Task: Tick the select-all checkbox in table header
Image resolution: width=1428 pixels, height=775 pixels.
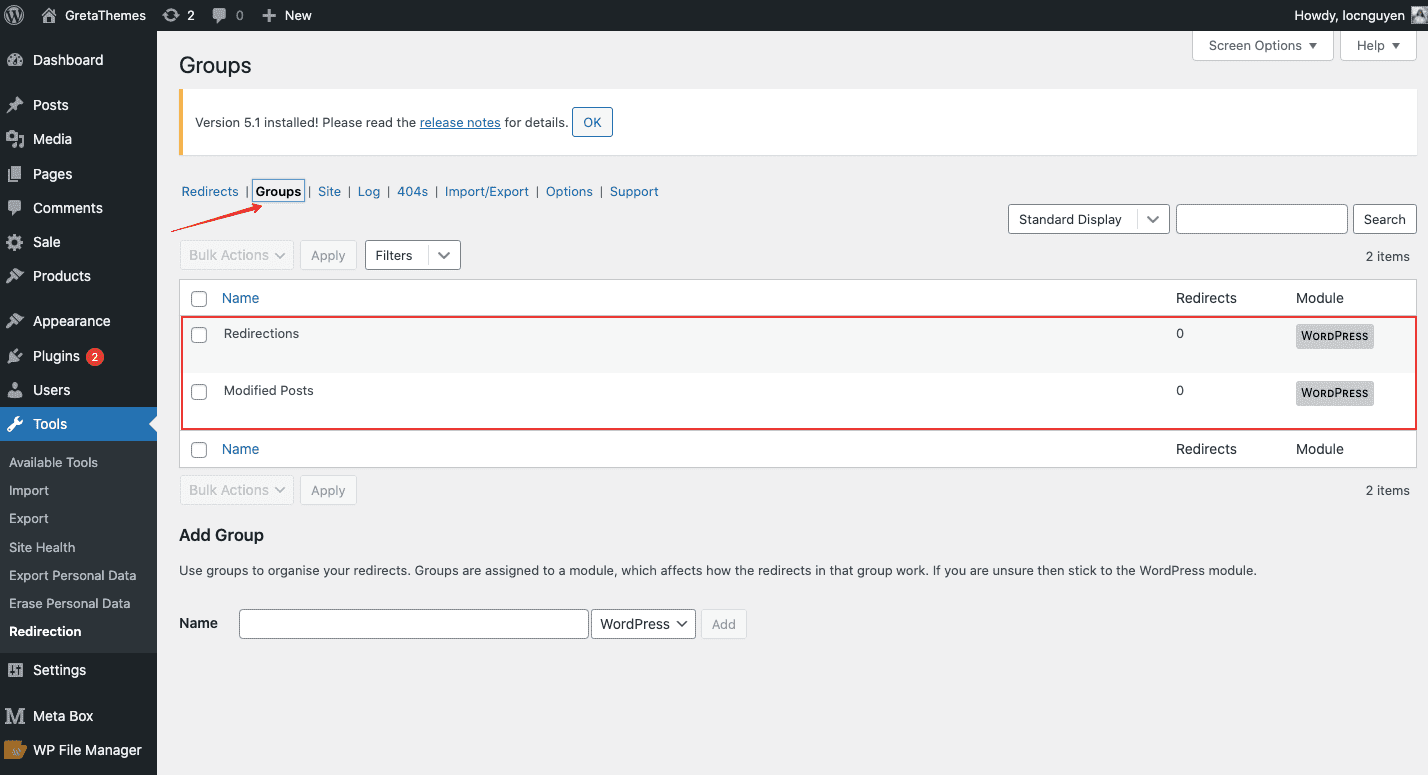Action: (x=199, y=299)
